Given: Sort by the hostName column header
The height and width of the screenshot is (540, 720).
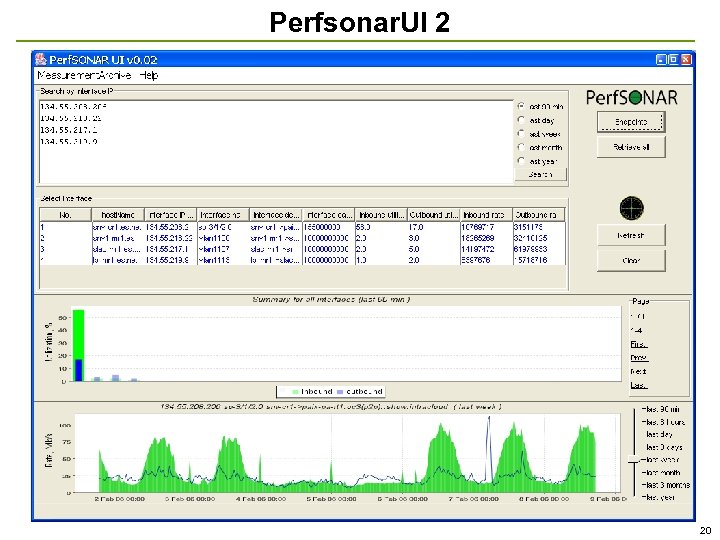Looking at the screenshot, I should click(x=118, y=214).
